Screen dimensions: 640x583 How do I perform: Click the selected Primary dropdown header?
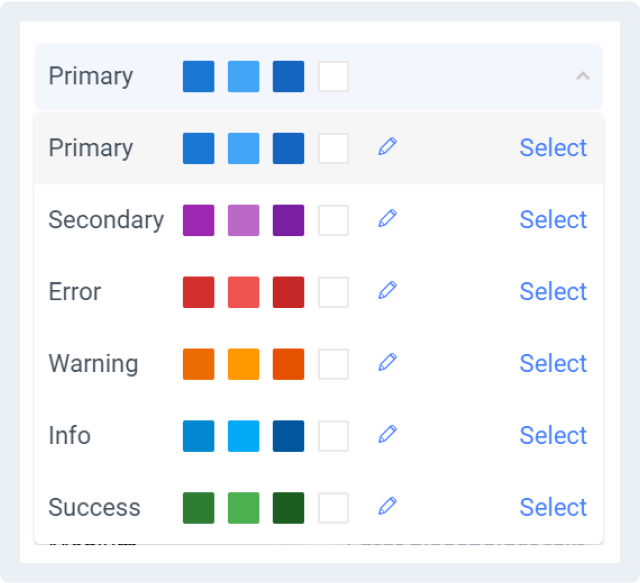[x=319, y=76]
